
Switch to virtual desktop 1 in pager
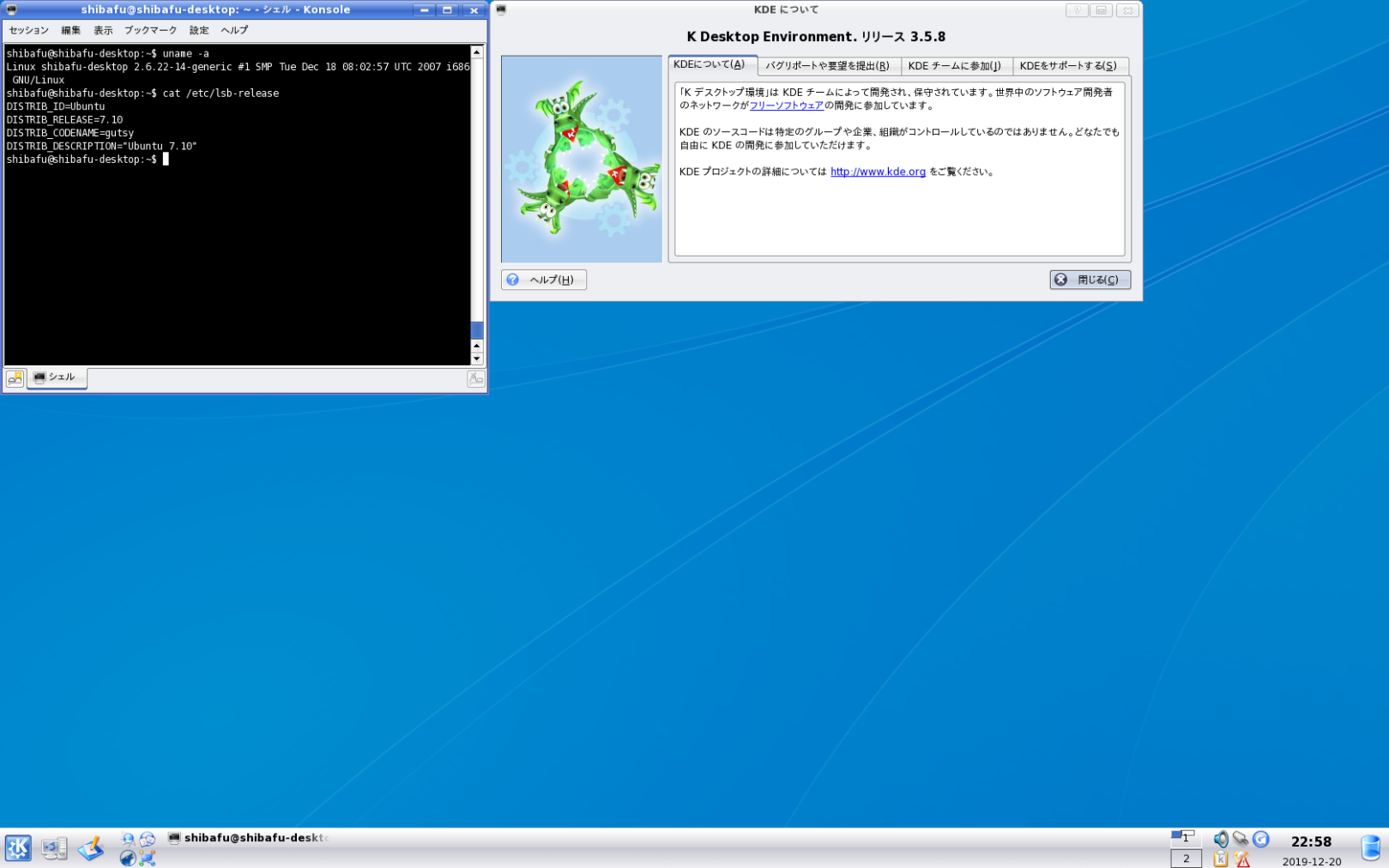click(1186, 838)
